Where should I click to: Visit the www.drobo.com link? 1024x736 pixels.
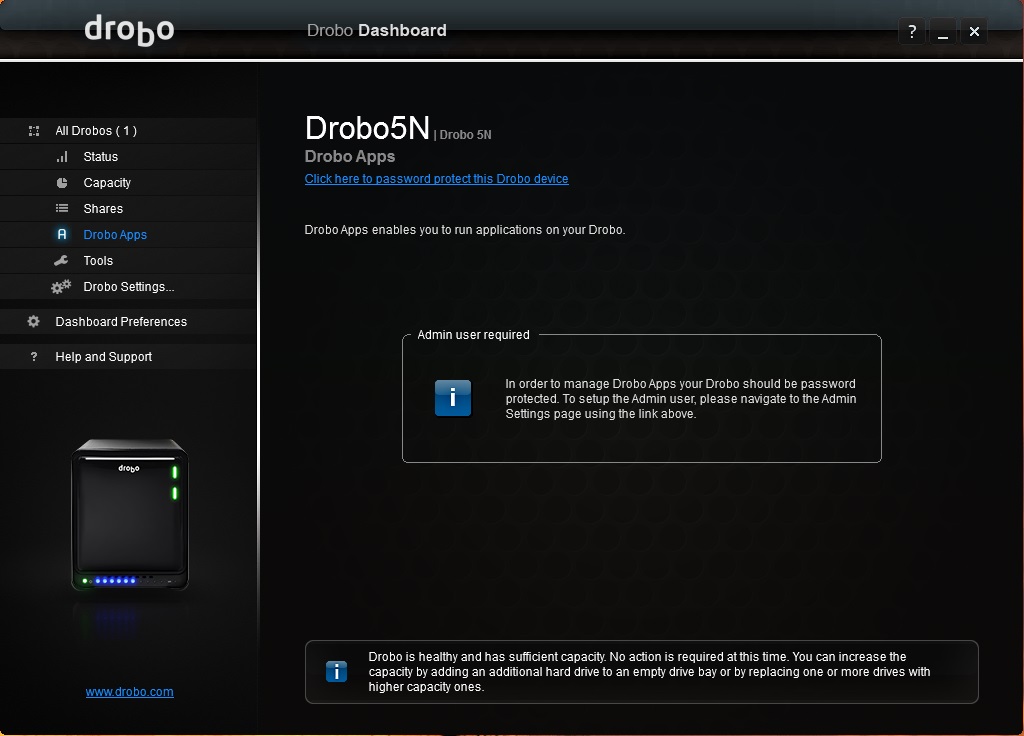129,692
